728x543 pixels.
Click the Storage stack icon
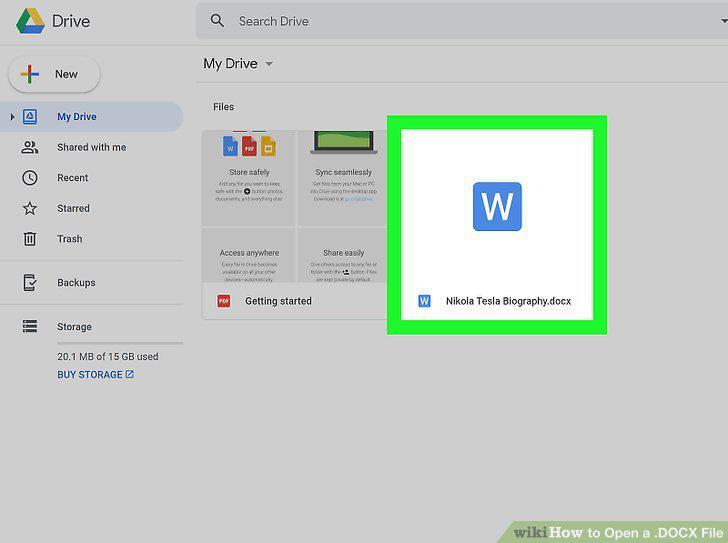[30, 326]
